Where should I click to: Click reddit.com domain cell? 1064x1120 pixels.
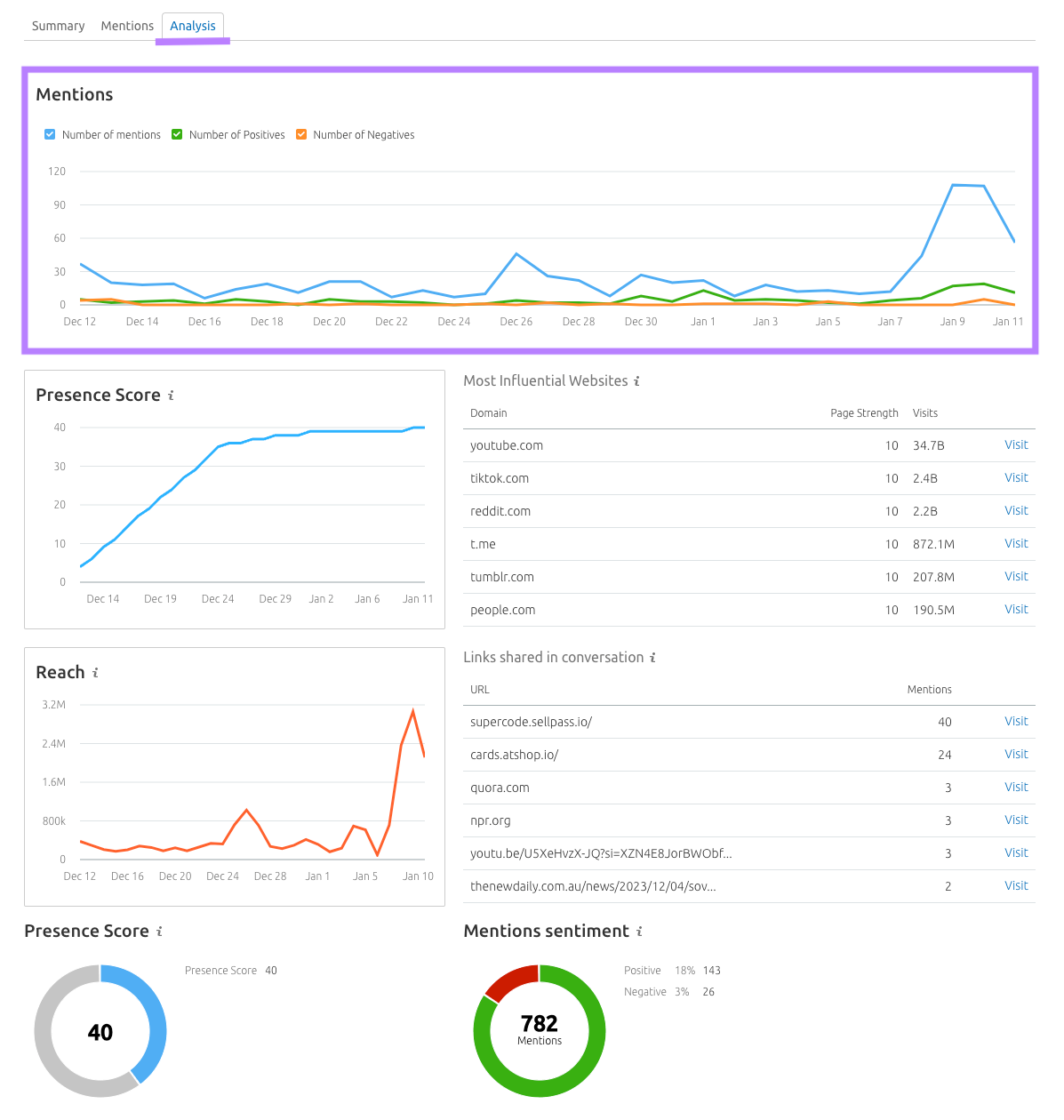coord(500,512)
